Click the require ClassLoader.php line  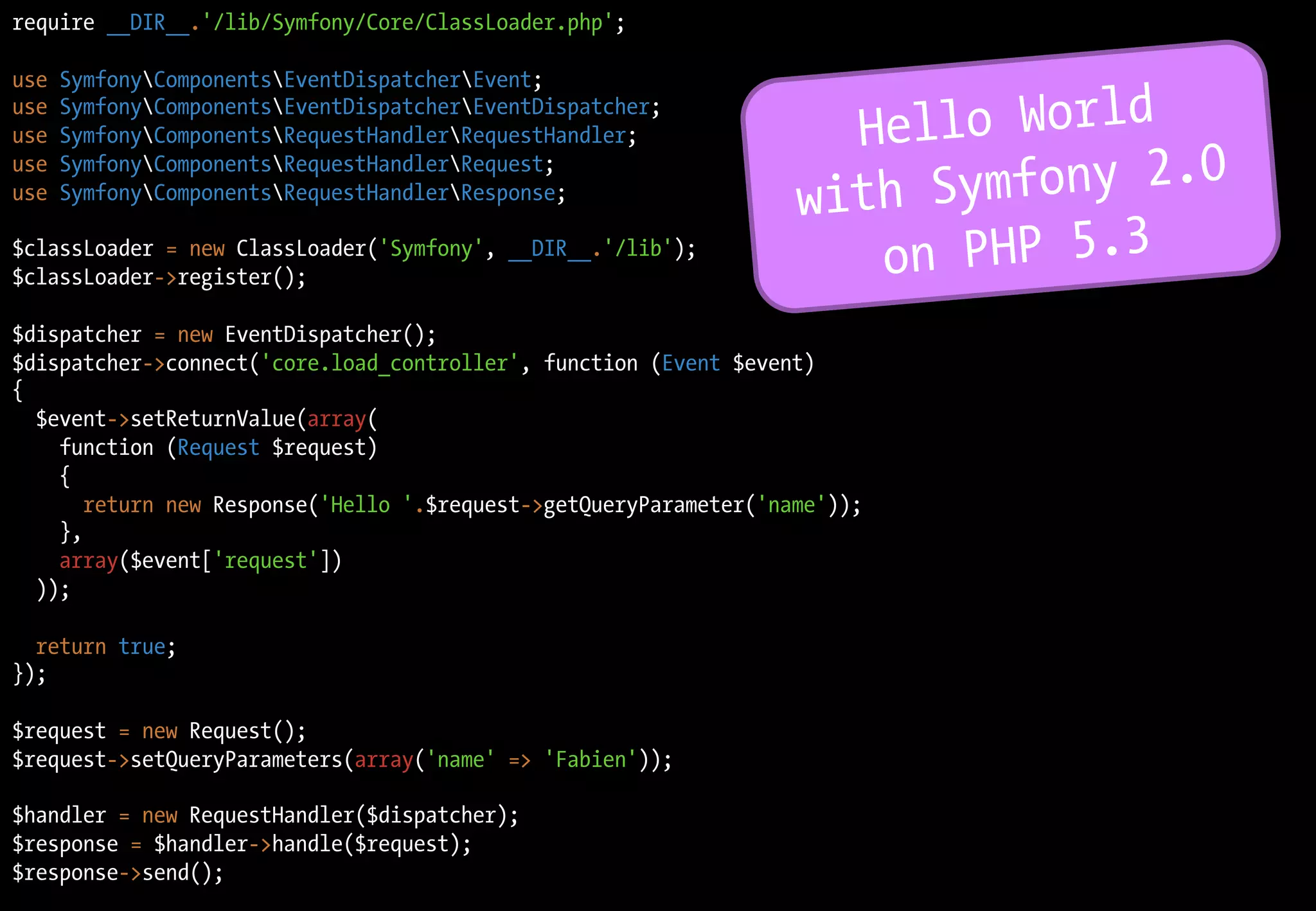tap(318, 23)
